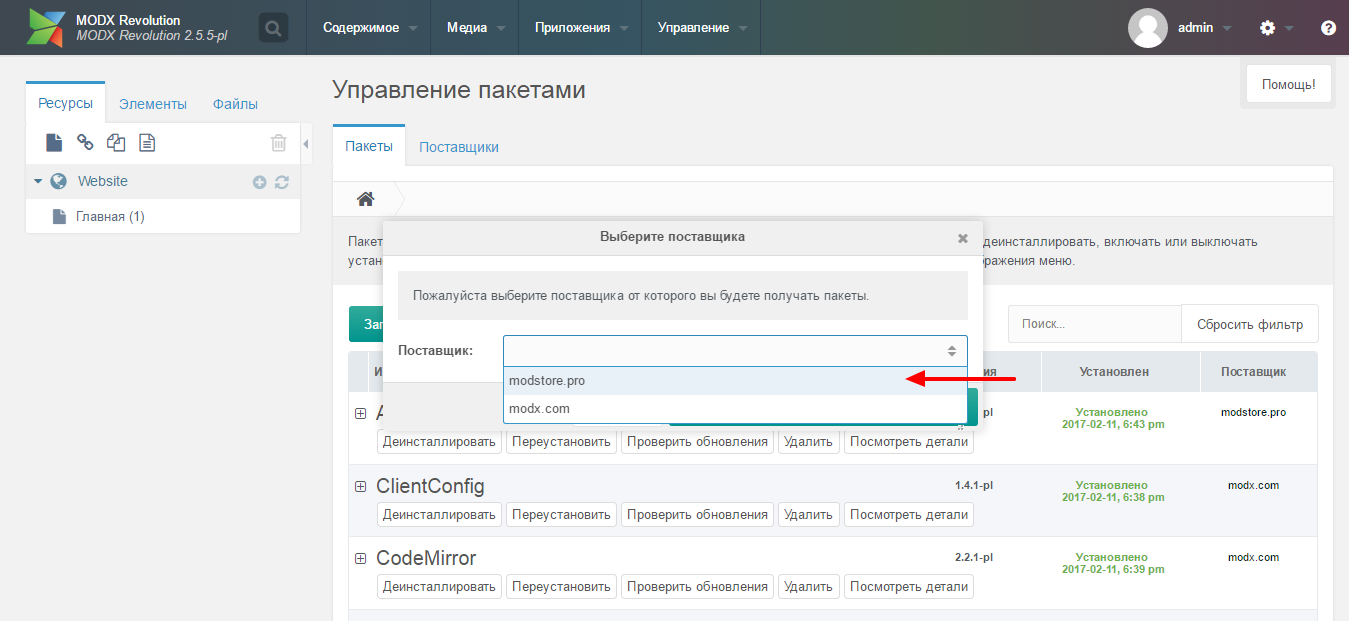This screenshot has width=1349, height=621.
Task: Click the Website globe icon
Action: tap(59, 181)
